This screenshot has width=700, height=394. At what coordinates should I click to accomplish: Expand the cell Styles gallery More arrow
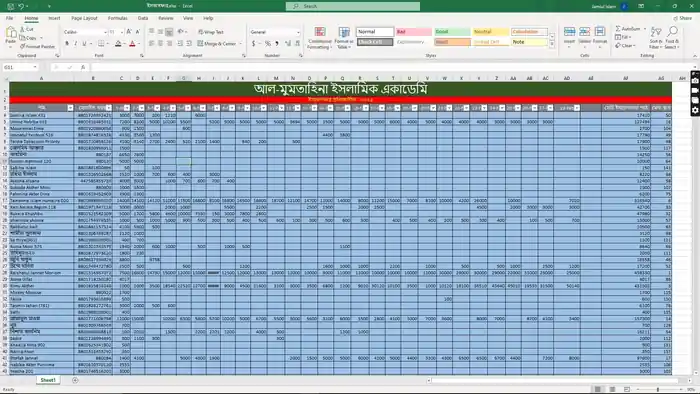(x=552, y=44)
